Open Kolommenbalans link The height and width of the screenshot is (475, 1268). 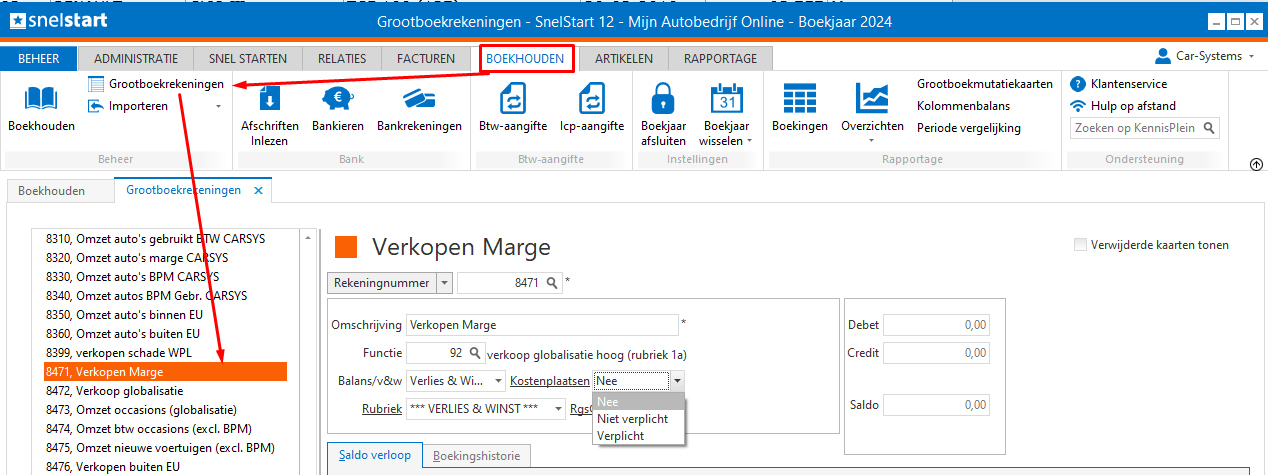[x=963, y=106]
